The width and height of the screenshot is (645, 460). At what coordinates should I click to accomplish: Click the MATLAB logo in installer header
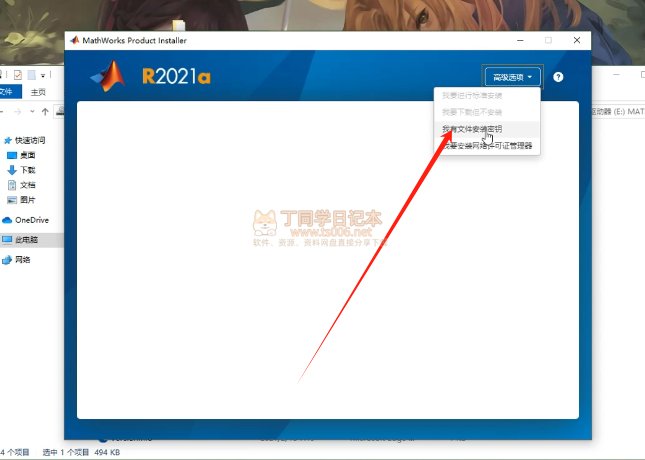click(108, 77)
